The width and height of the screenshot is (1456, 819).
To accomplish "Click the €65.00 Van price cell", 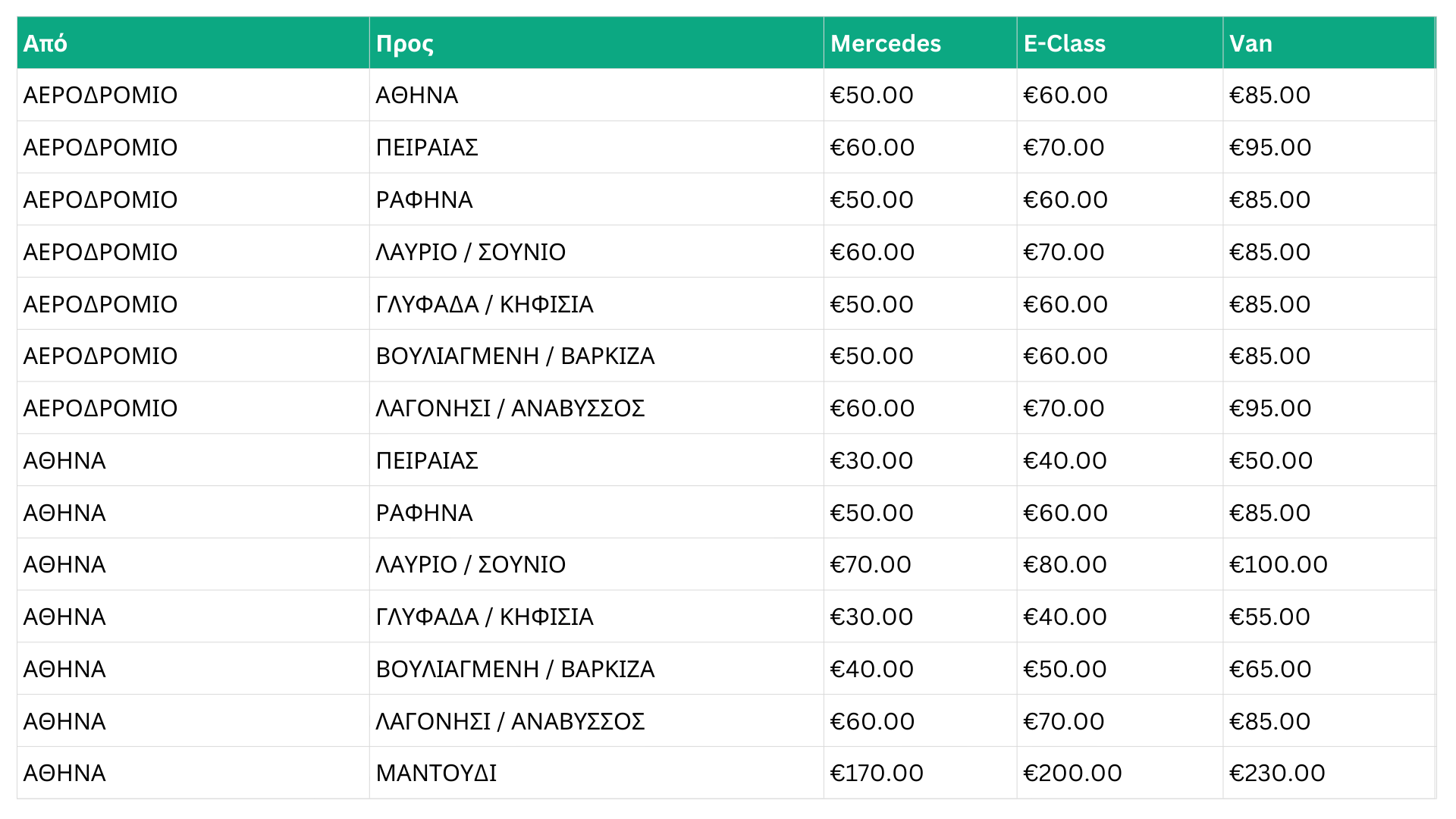I will 1270,669.
